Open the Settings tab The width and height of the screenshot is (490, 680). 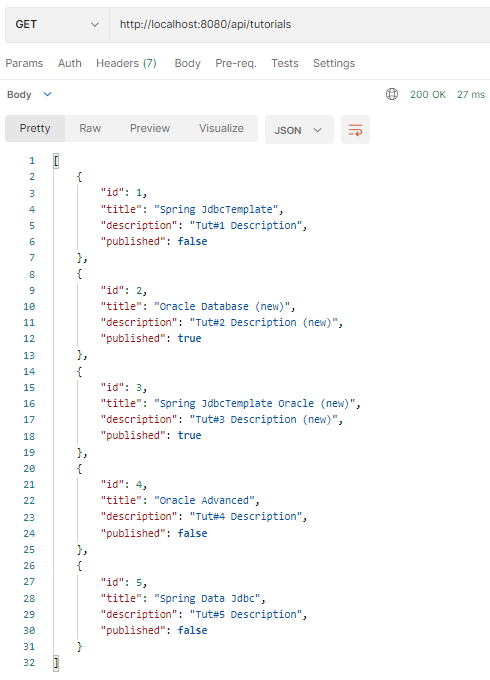point(334,63)
